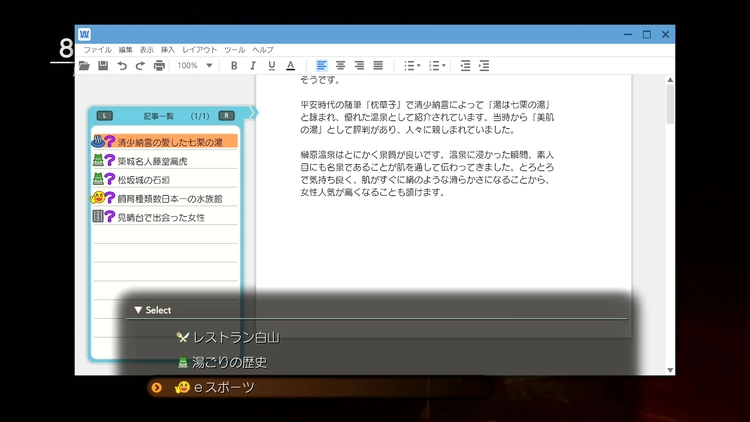Select article 築城名人藤堂高虎

click(x=165, y=161)
